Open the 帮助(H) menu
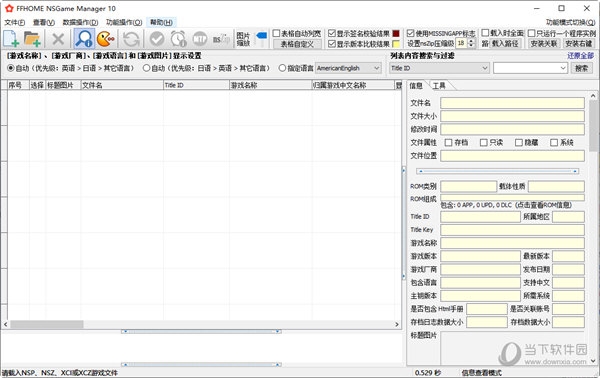The height and width of the screenshot is (378, 600). [x=161, y=23]
